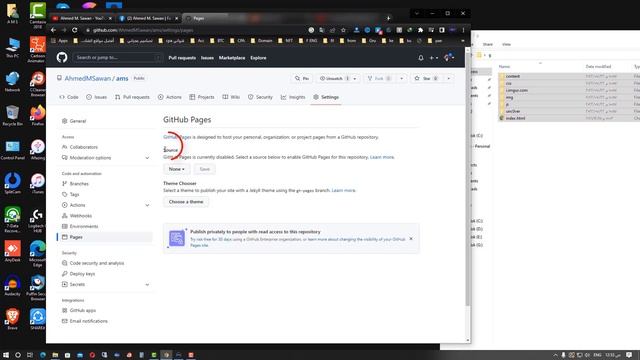Screen dimensions: 640x360
Task: Open the Recycle Bin desktop icon
Action: click(12, 115)
